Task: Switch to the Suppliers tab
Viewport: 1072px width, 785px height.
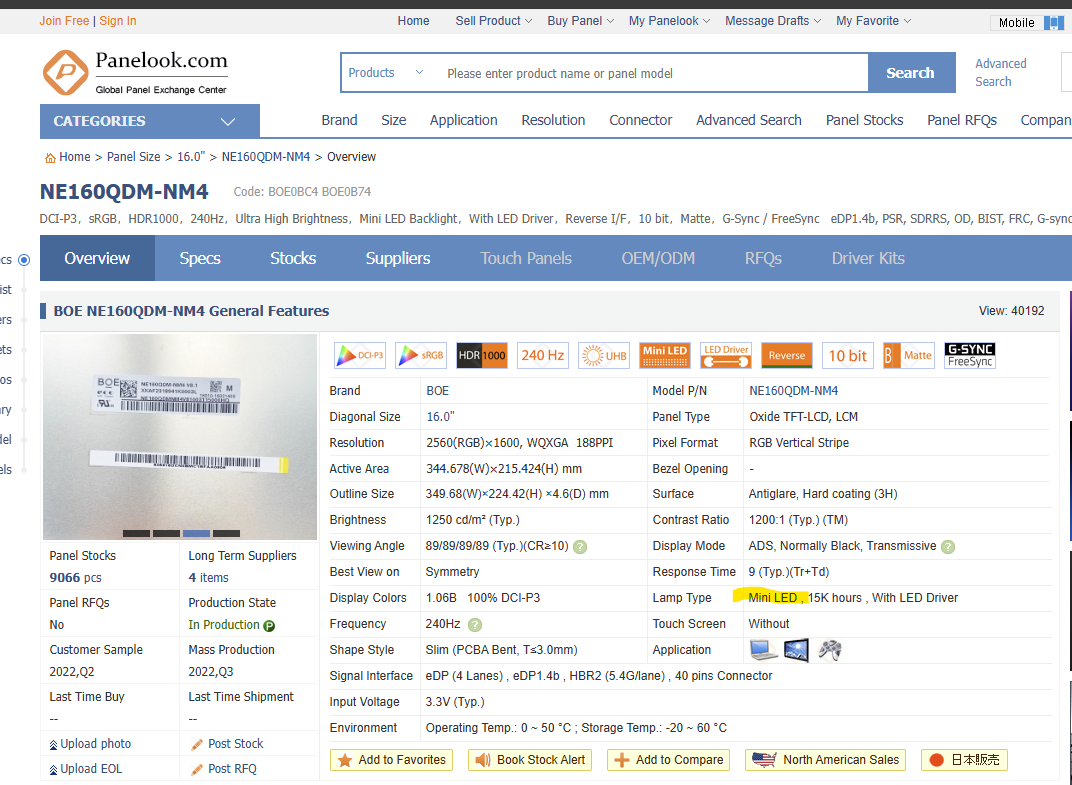Action: (398, 258)
